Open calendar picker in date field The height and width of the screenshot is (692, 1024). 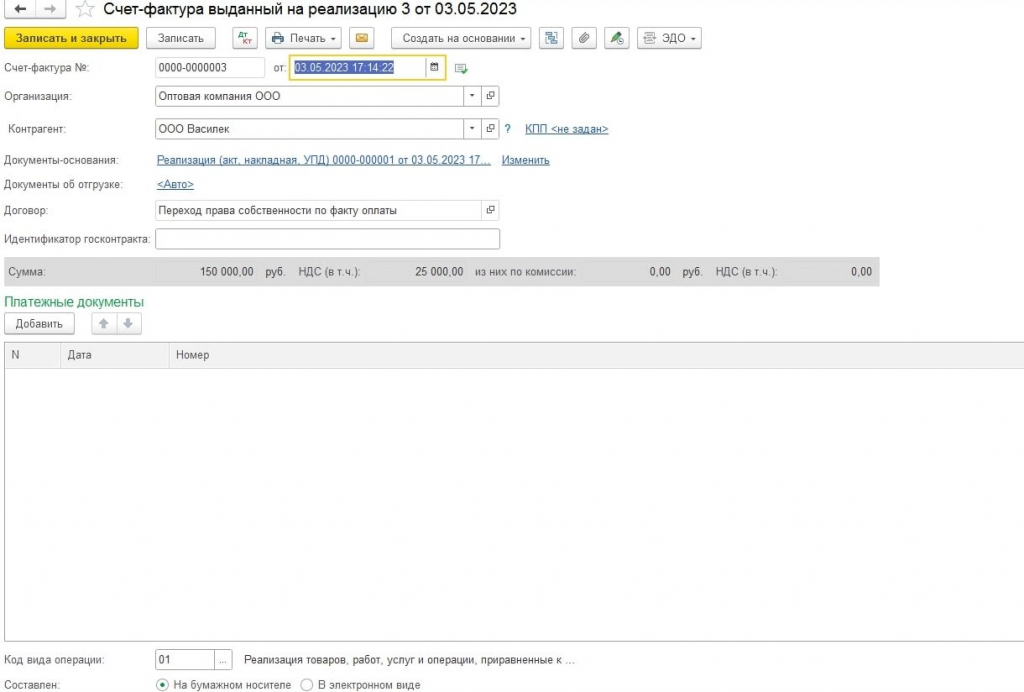point(434,67)
